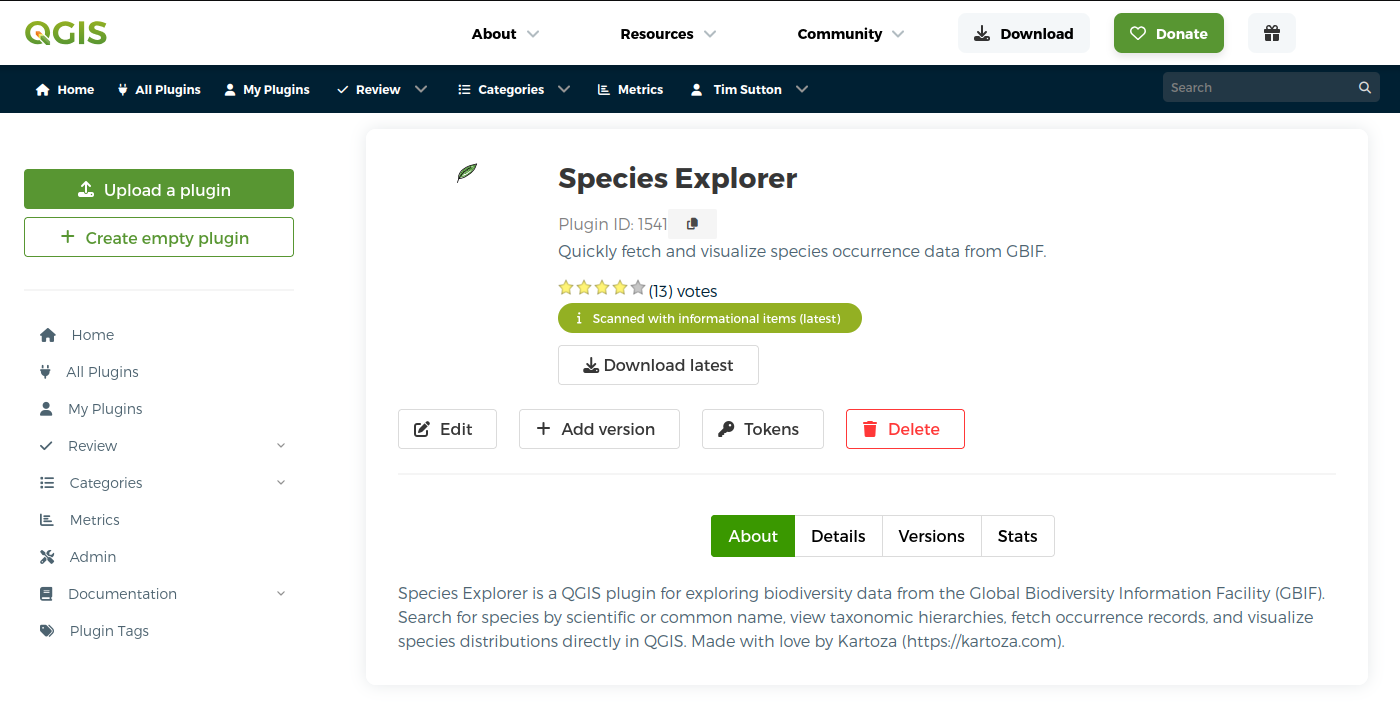Click the QGIS logo
1400x722 pixels.
coord(66,33)
